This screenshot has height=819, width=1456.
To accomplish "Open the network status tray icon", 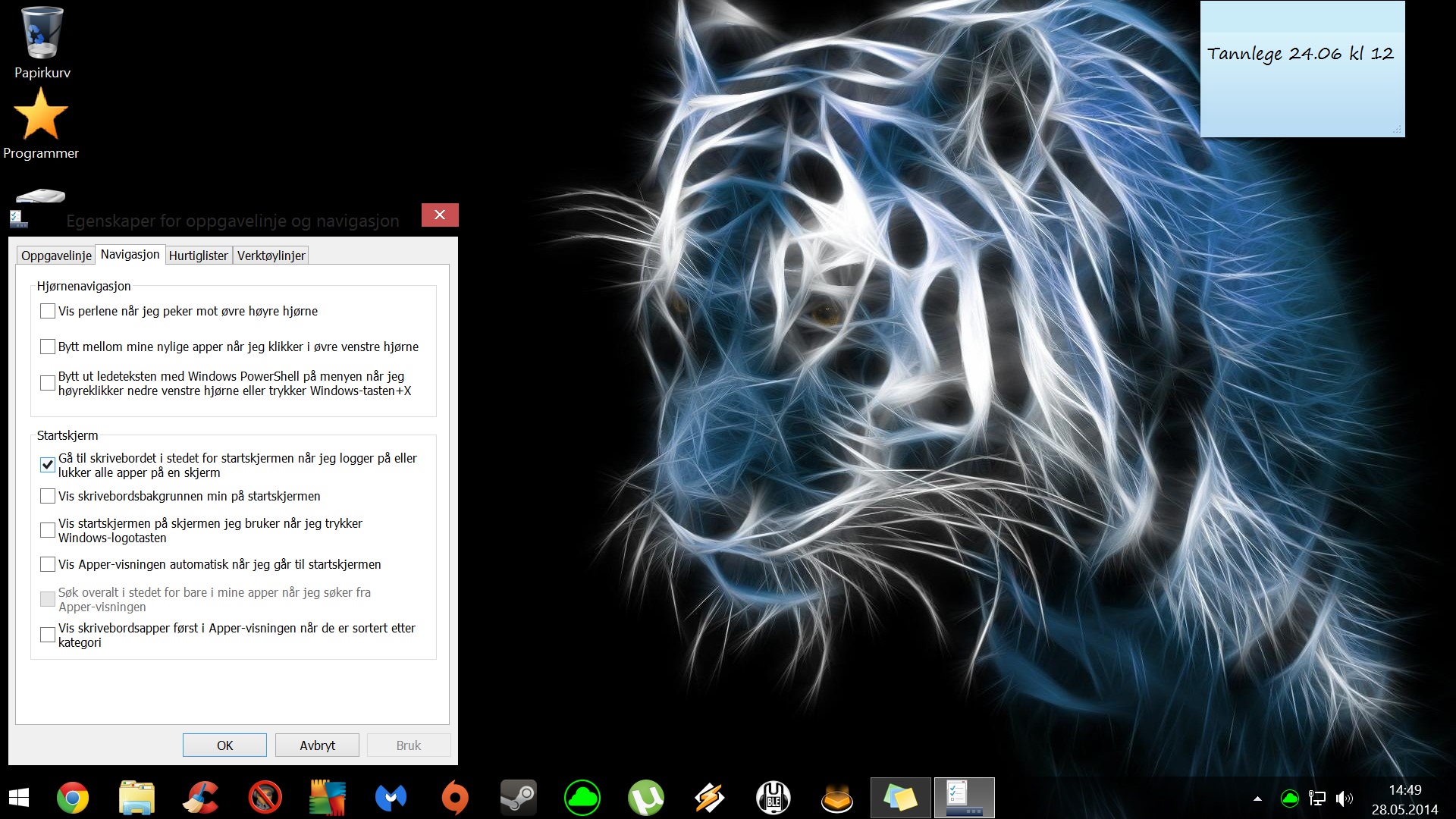I will pos(1317,799).
